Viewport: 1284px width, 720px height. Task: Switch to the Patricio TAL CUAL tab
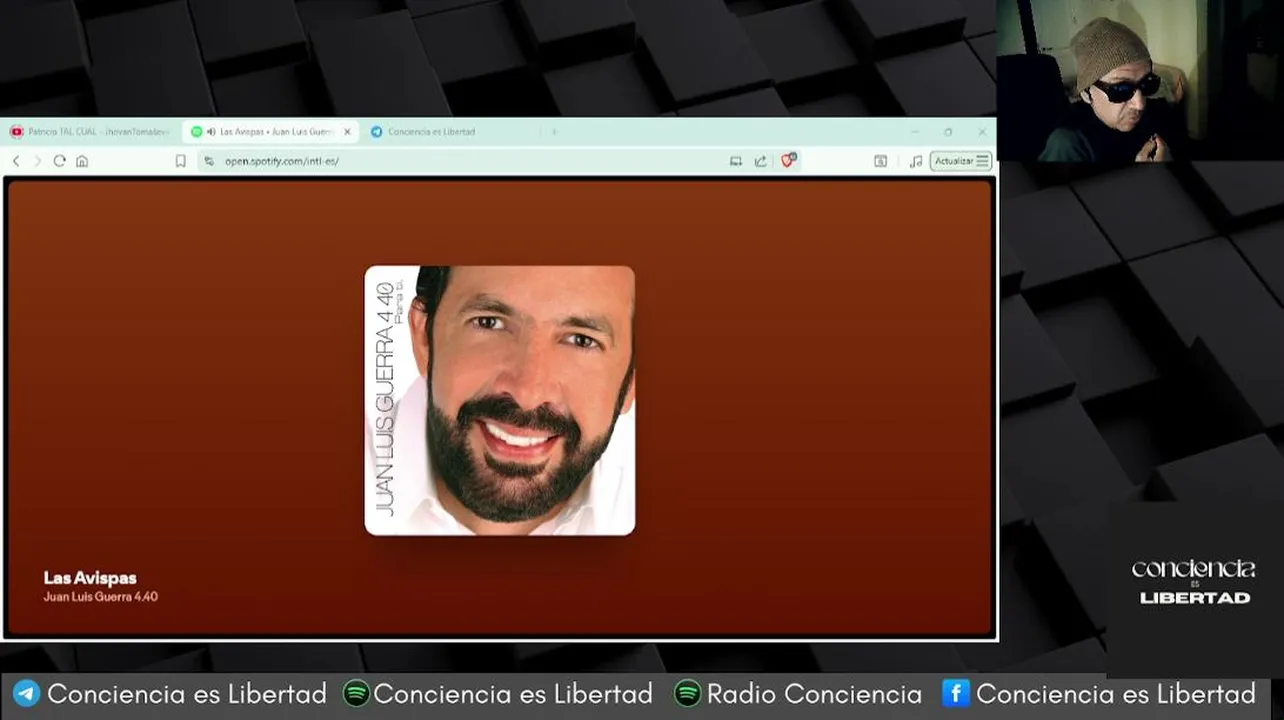pyautogui.click(x=91, y=132)
